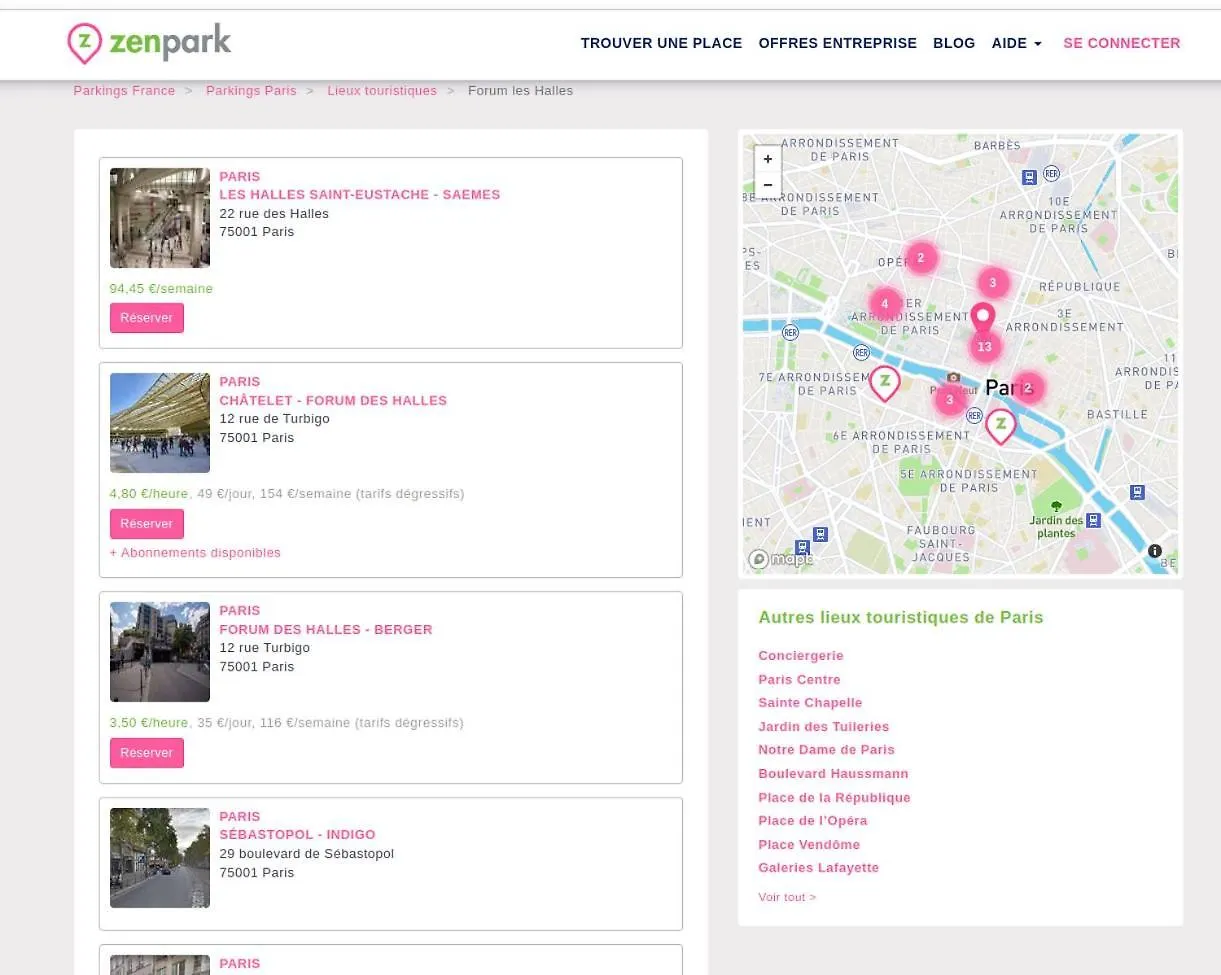
Task: Click the 4,80 €/heure price text
Action: click(x=149, y=494)
